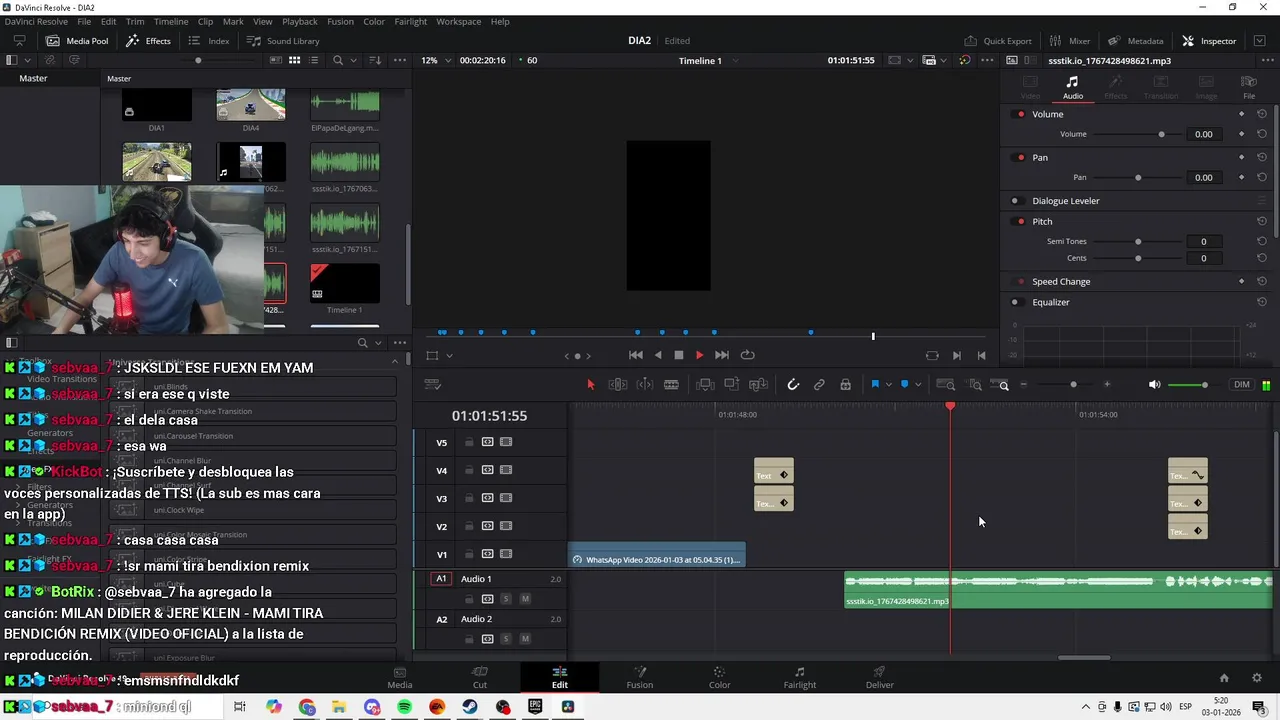Open viewer zoom 12% dropdown
This screenshot has width=1280, height=720.
point(434,60)
